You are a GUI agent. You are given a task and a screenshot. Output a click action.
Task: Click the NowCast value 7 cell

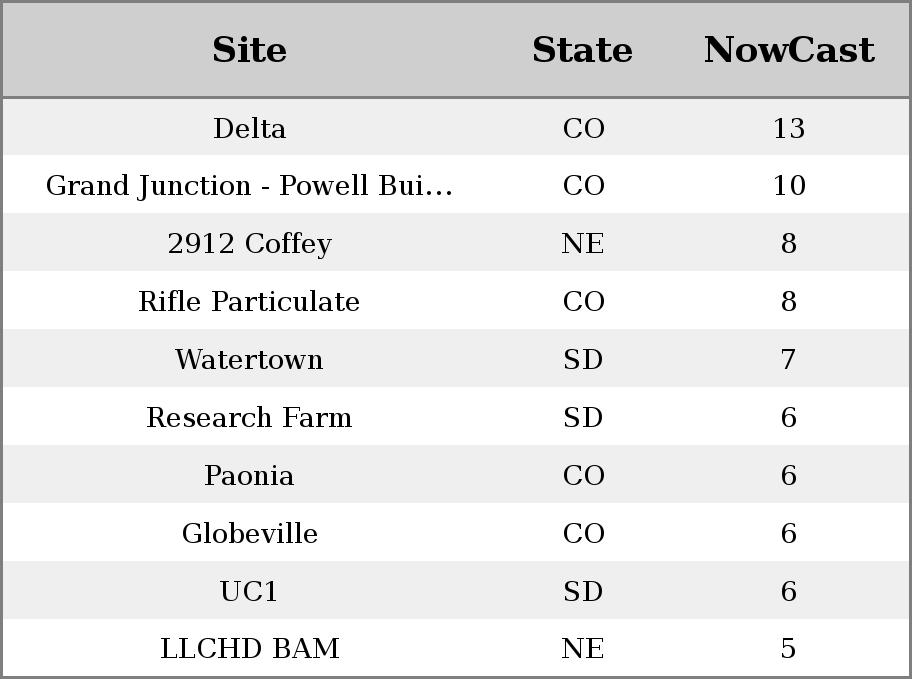(x=789, y=359)
